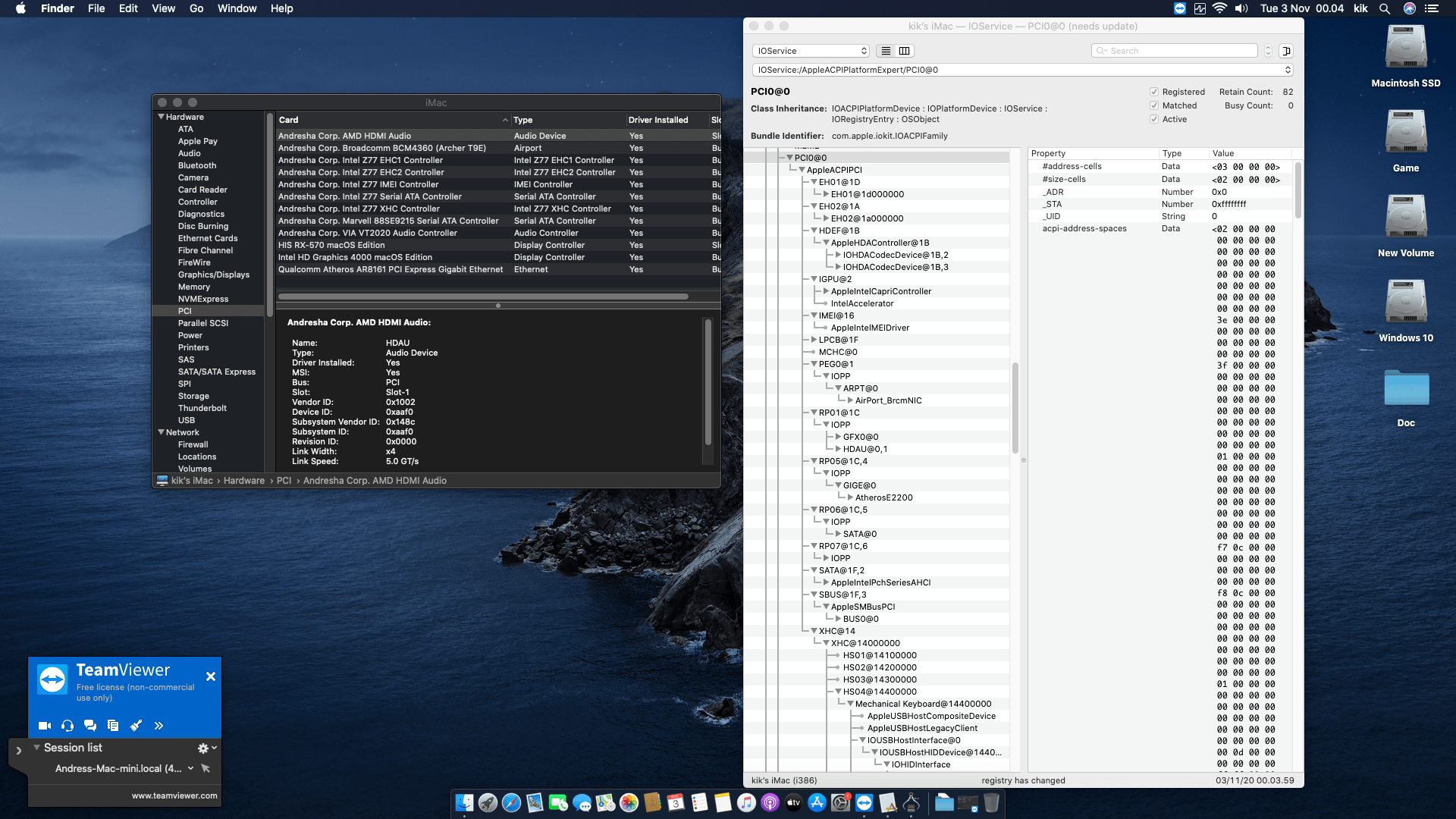Collapse the IGPU@2 tree node
The width and height of the screenshot is (1456, 819).
tap(814, 279)
